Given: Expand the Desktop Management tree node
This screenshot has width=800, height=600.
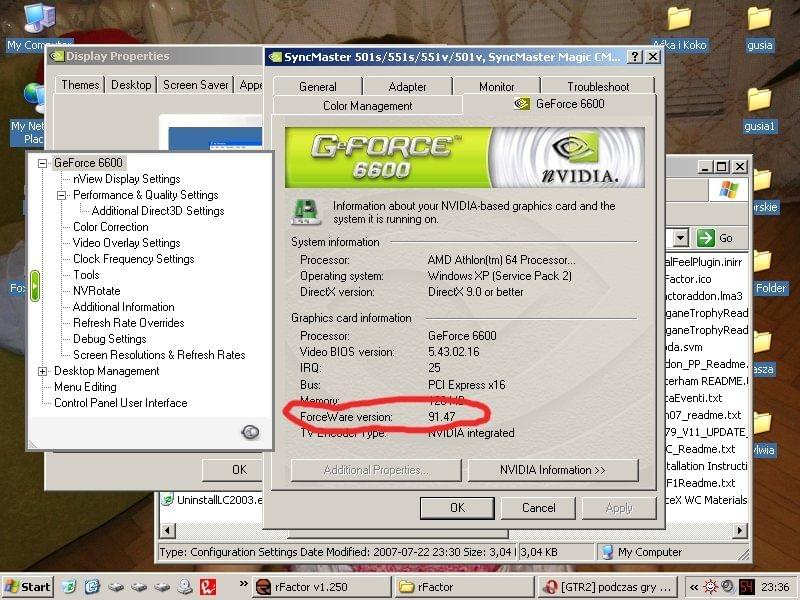Looking at the screenshot, I should tap(43, 371).
